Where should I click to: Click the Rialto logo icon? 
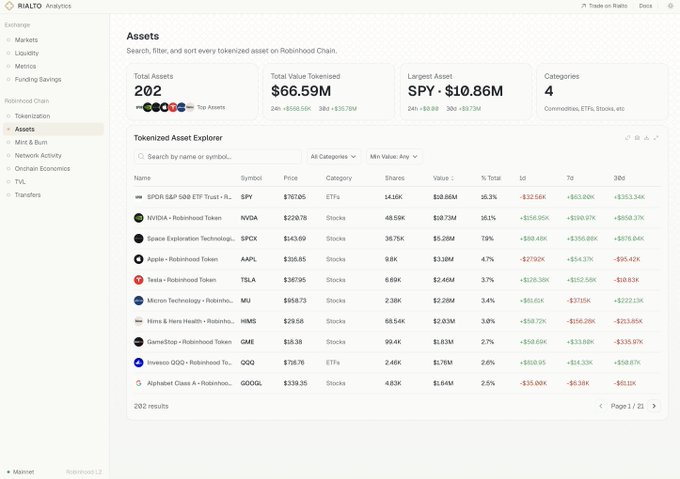click(x=9, y=6)
